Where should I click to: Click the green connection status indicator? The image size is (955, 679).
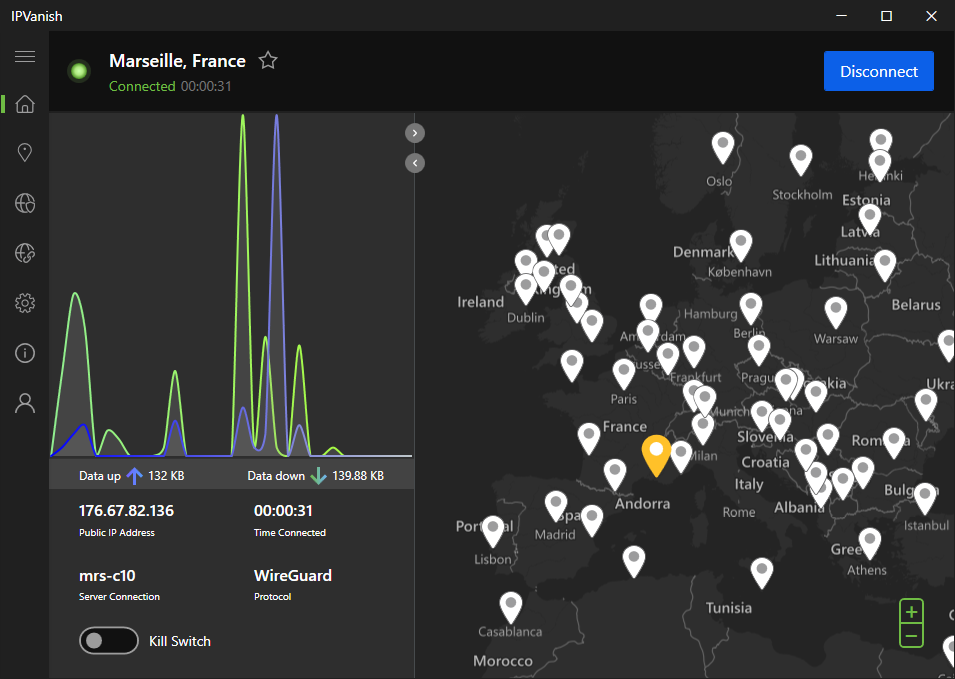[x=79, y=71]
